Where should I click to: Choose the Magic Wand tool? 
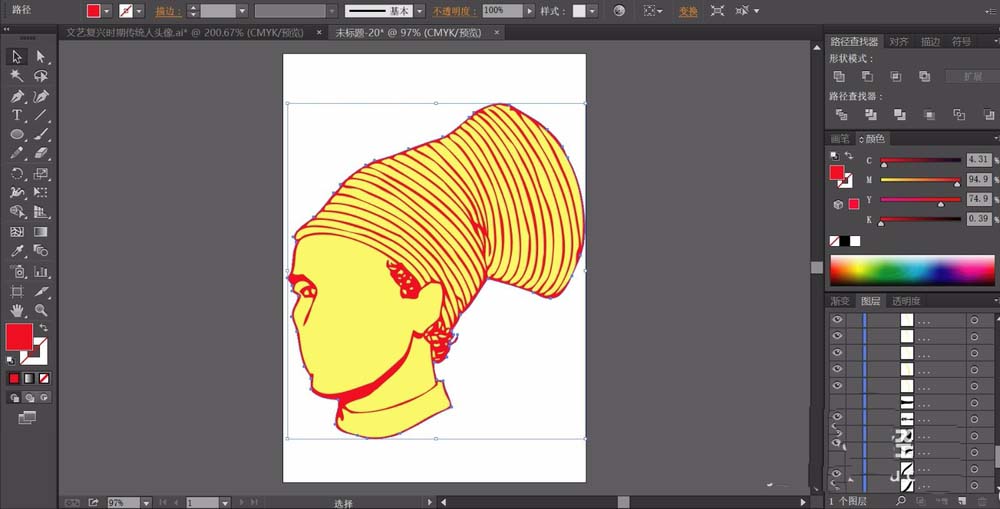click(x=17, y=76)
